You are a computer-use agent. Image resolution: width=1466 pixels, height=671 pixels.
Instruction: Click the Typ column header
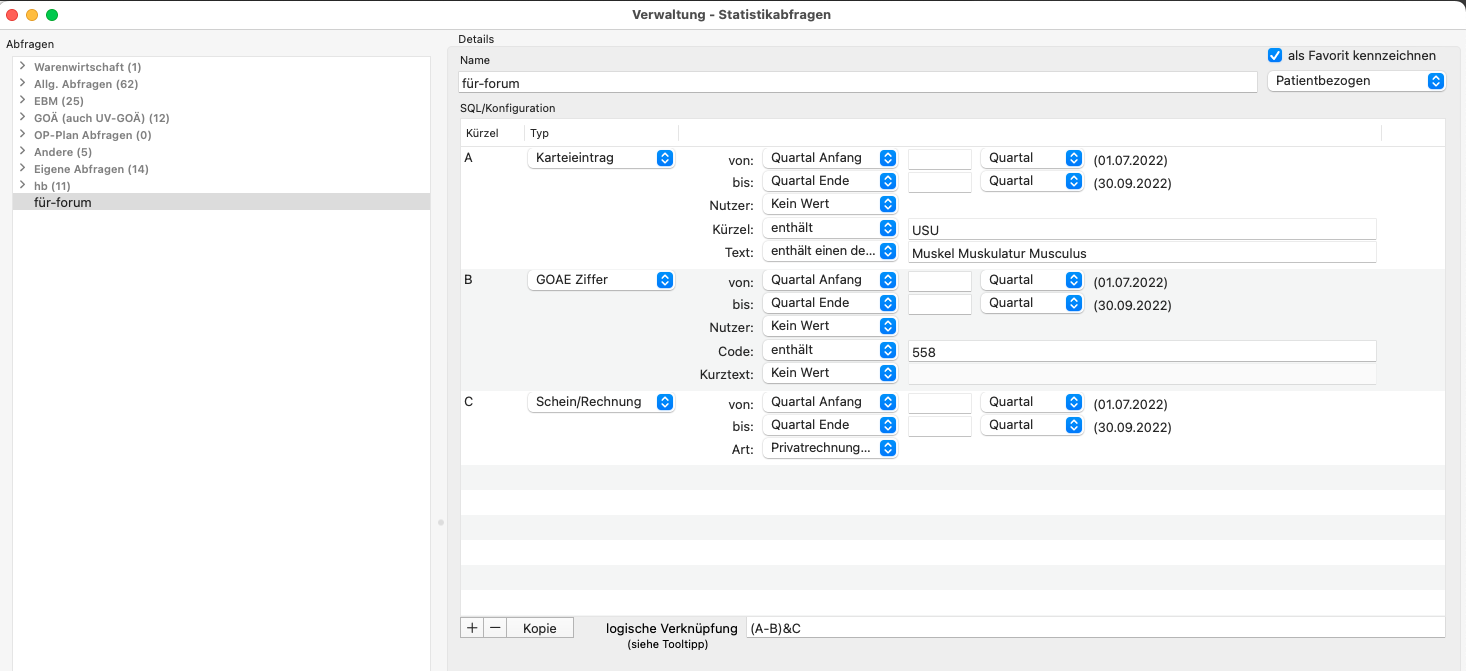[x=601, y=133]
